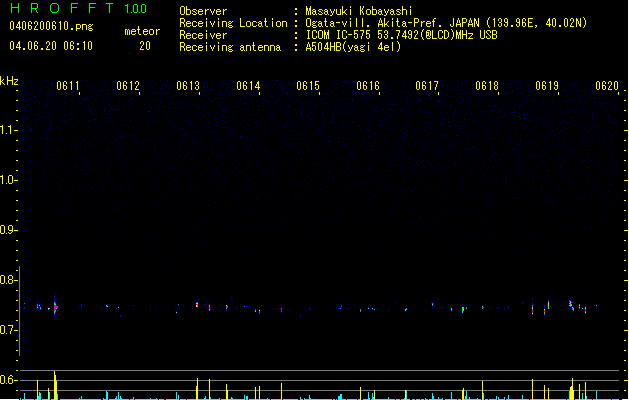
Task: Click the 0615 time marker
Action: tap(308, 86)
